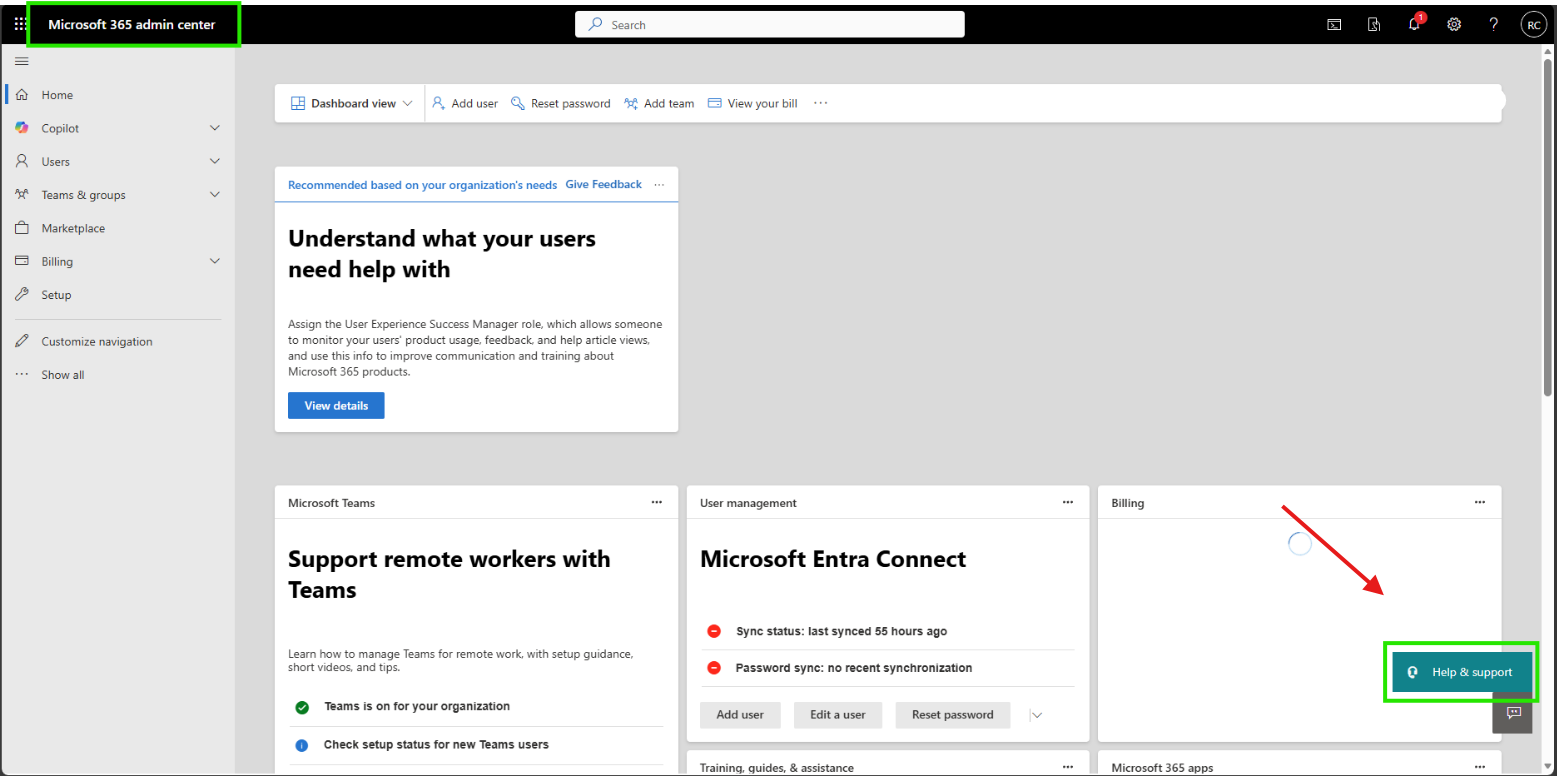
Task: Open Billing card more options
Action: (x=1480, y=502)
